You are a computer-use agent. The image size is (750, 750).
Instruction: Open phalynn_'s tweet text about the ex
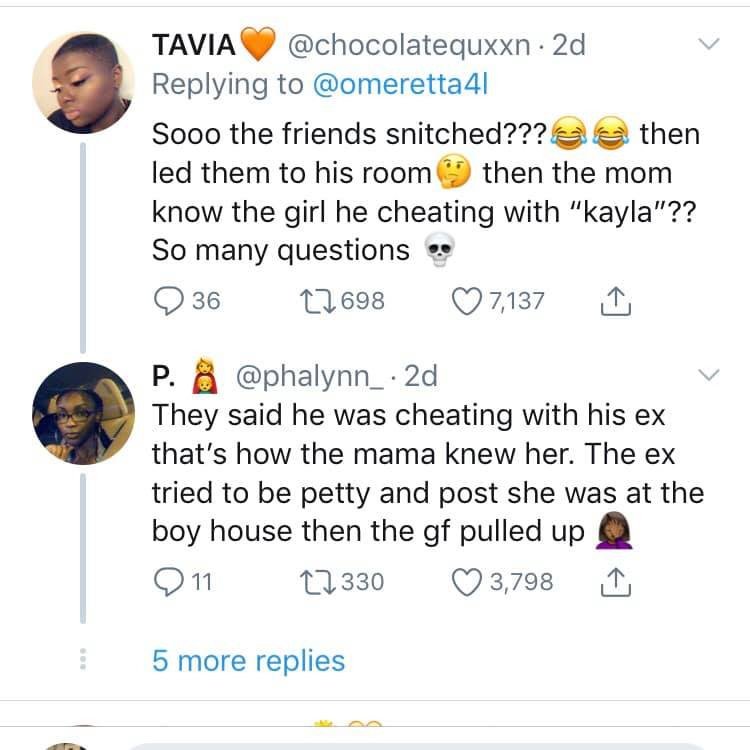tap(428, 474)
